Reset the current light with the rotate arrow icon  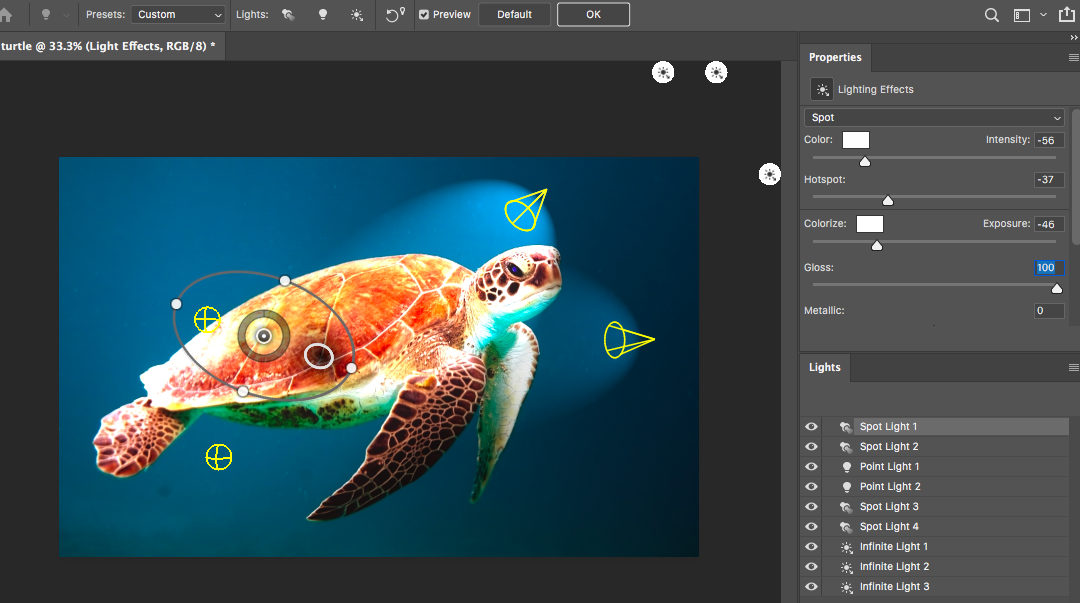point(395,14)
